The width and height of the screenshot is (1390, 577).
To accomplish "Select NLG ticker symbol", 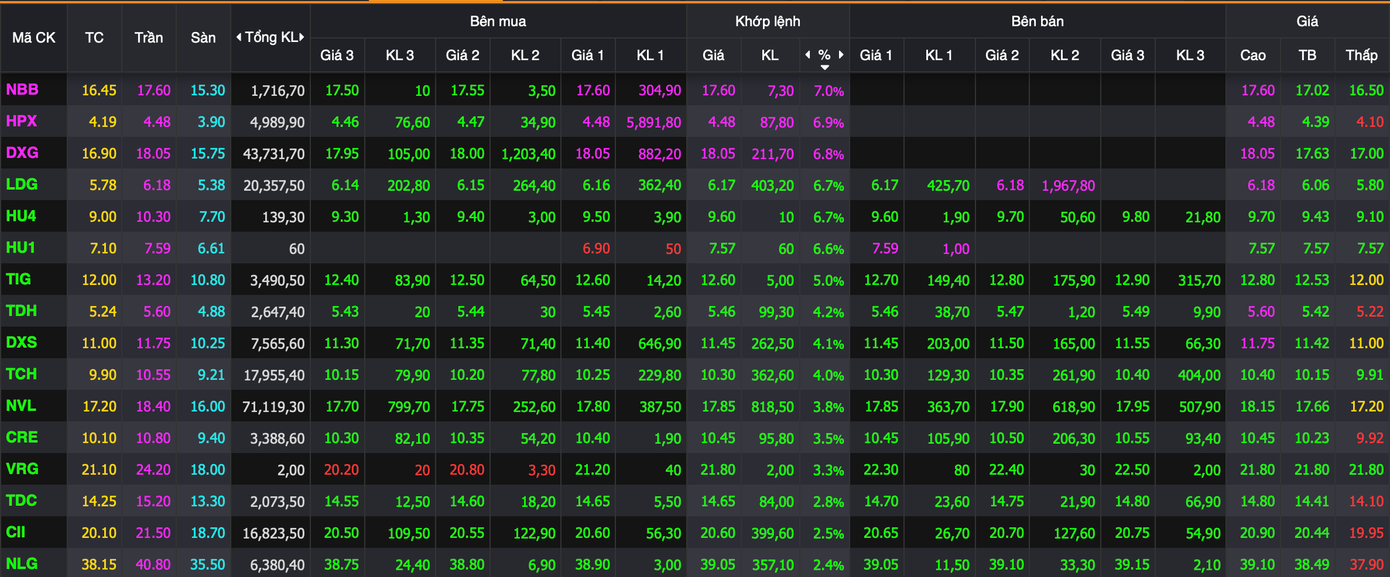I will (x=21, y=564).
